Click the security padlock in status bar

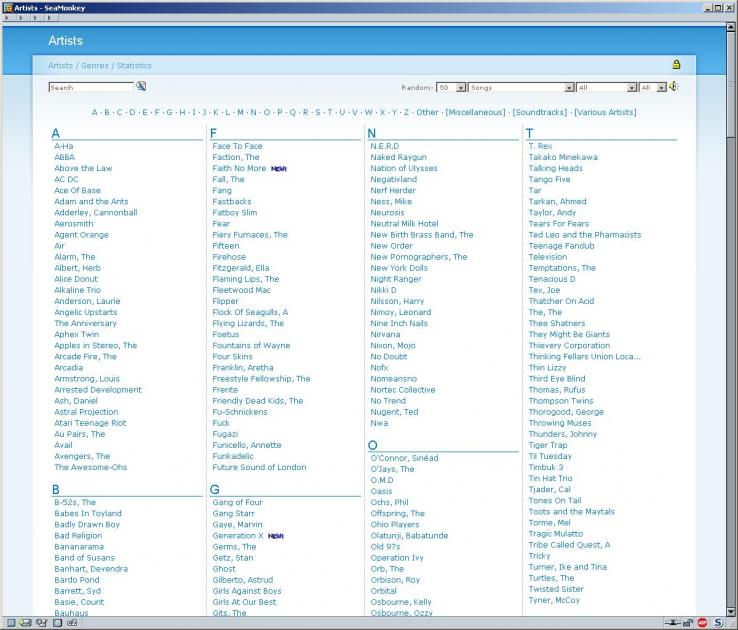686,623
